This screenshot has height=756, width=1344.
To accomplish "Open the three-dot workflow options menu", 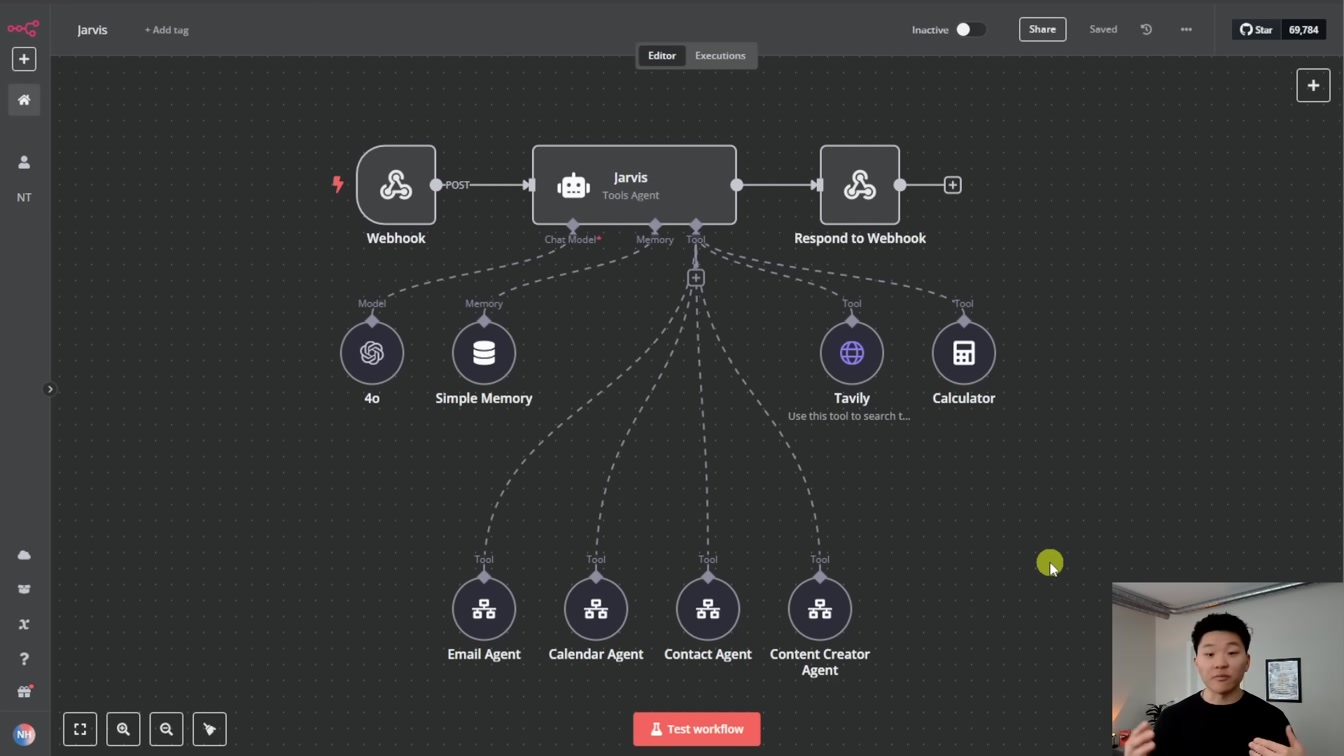I will pos(1186,30).
